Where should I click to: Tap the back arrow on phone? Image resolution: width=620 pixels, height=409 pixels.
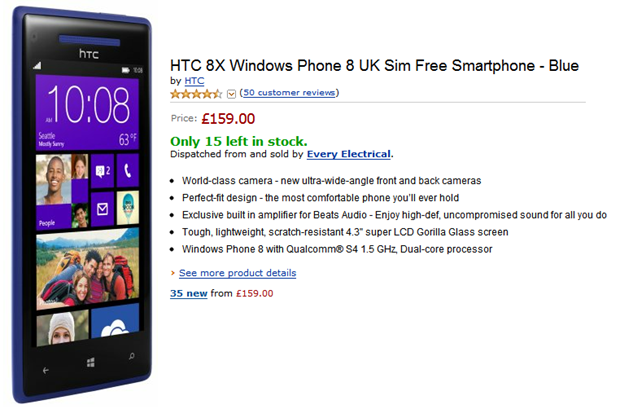[x=45, y=371]
